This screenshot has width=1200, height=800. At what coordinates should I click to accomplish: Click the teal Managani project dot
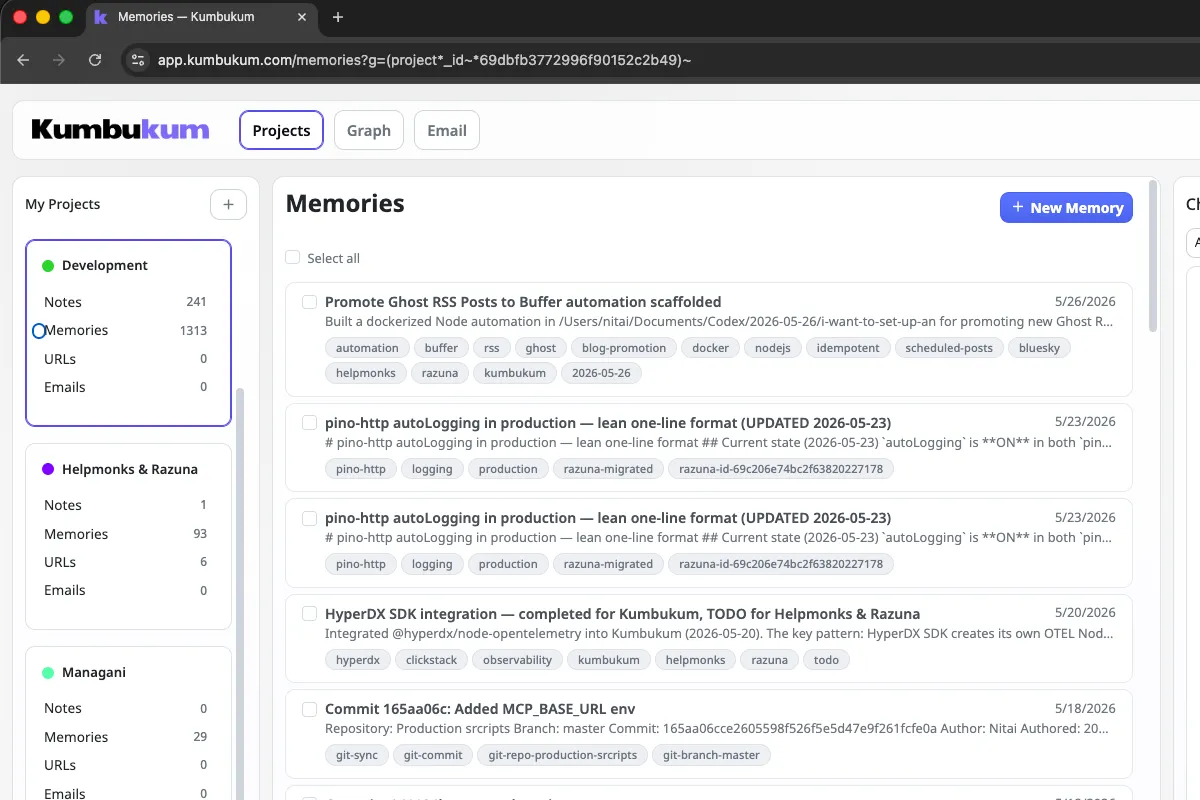(x=47, y=673)
